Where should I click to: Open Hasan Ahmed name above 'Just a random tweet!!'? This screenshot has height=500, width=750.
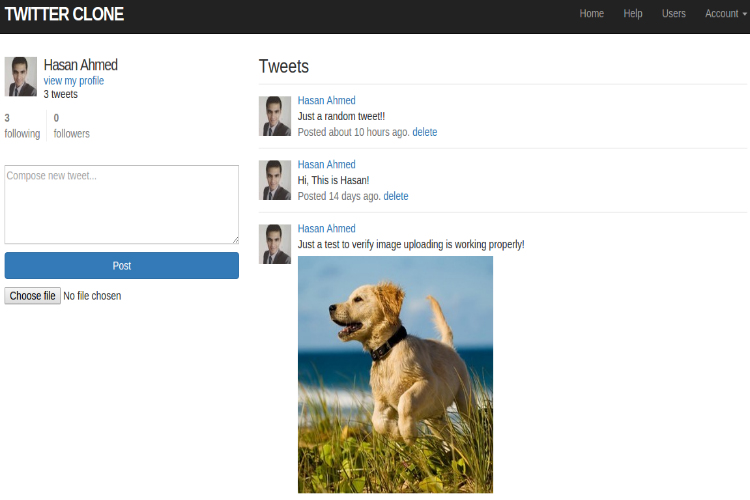click(x=326, y=101)
